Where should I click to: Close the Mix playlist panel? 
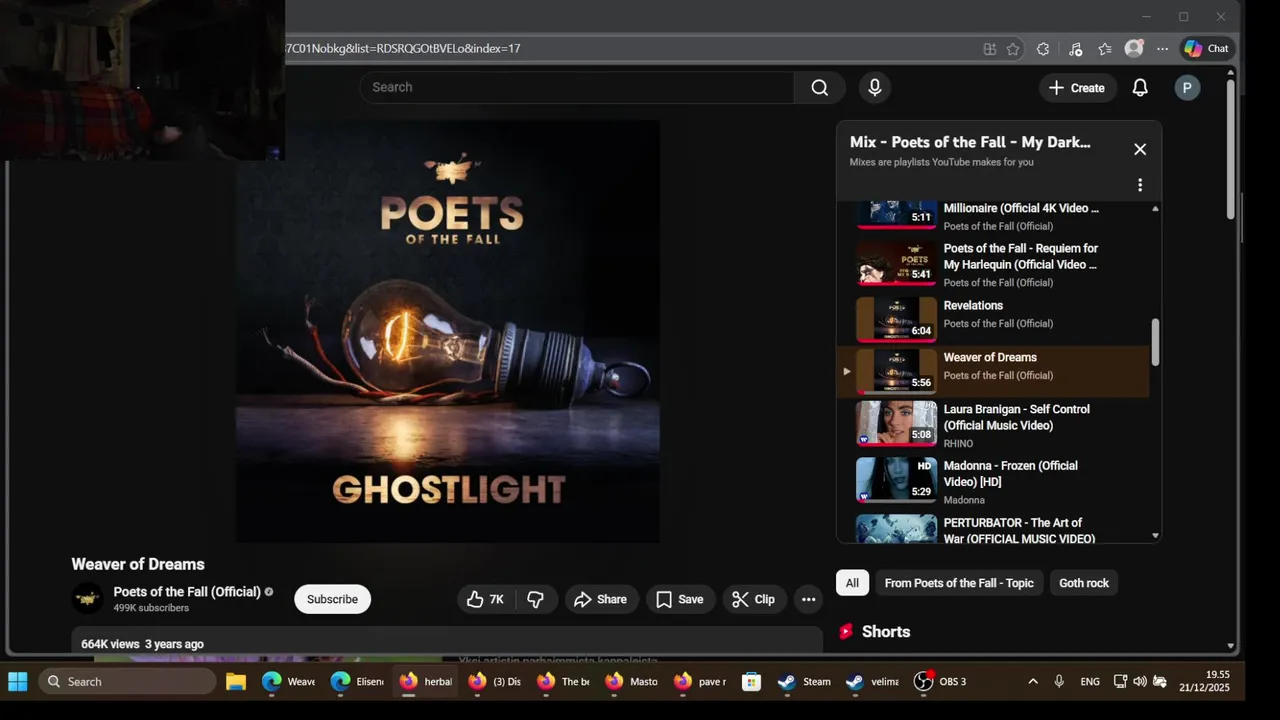(x=1140, y=149)
